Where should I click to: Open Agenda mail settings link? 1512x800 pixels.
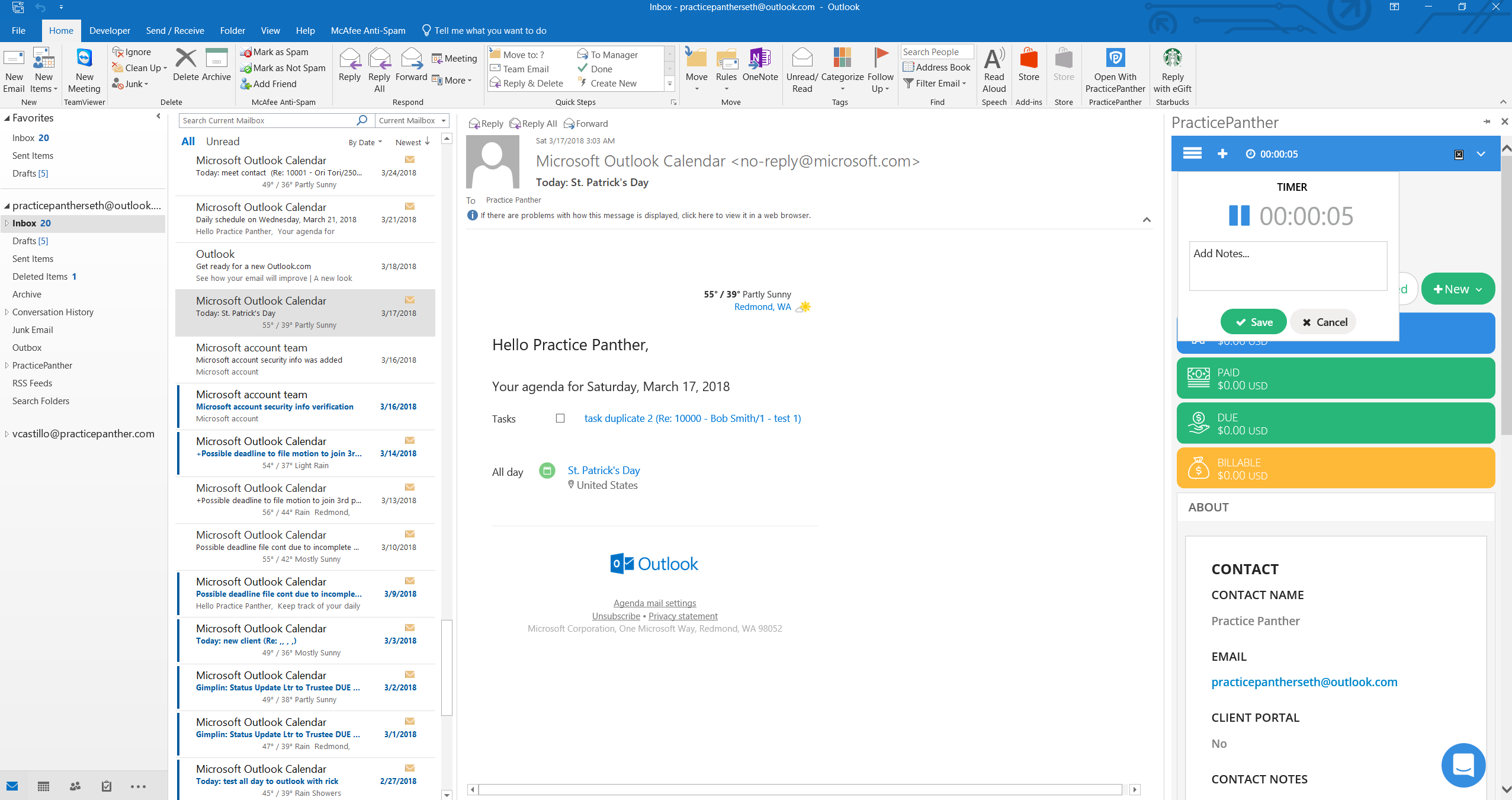tap(654, 603)
